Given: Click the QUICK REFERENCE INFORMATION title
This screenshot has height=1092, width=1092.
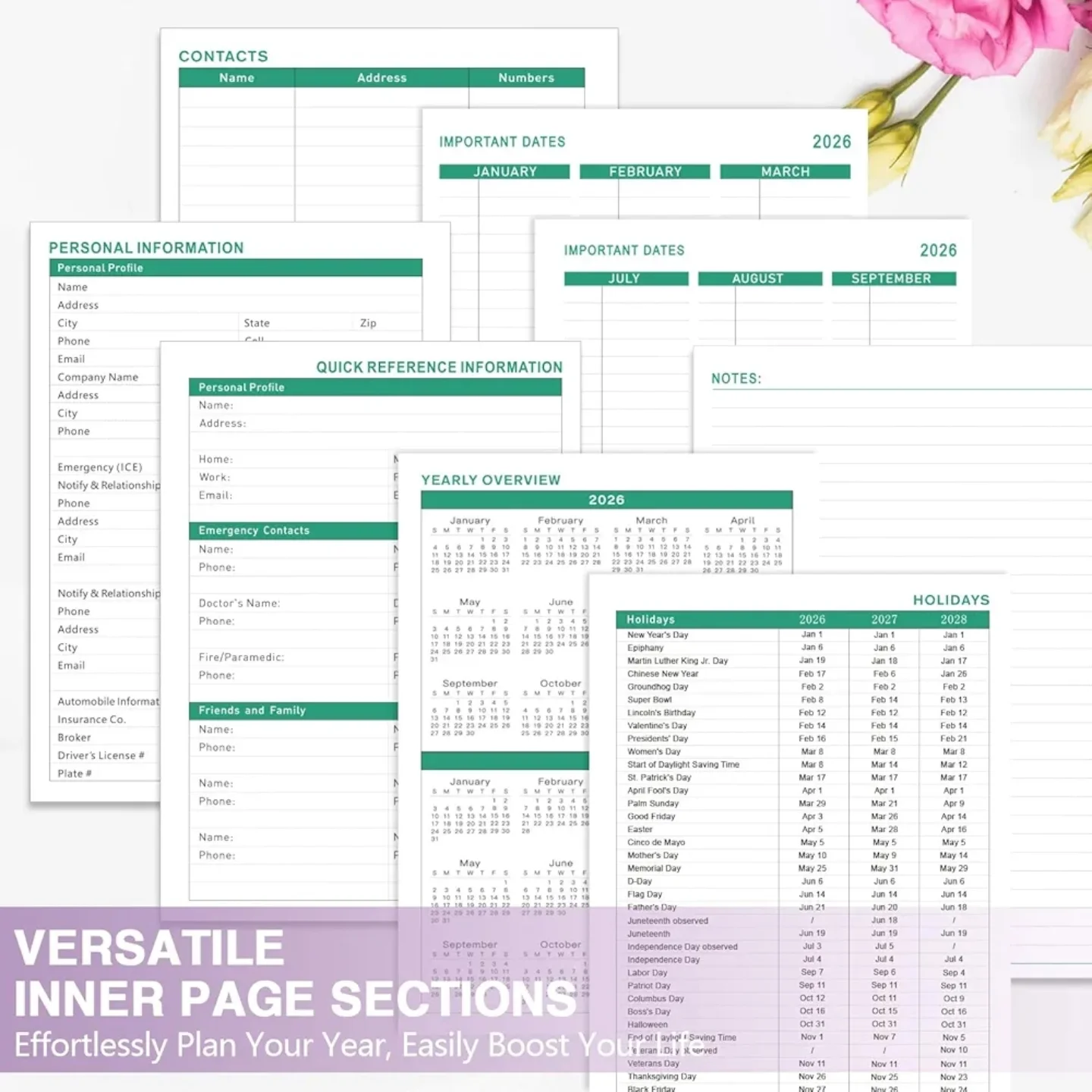Looking at the screenshot, I should (x=439, y=368).
